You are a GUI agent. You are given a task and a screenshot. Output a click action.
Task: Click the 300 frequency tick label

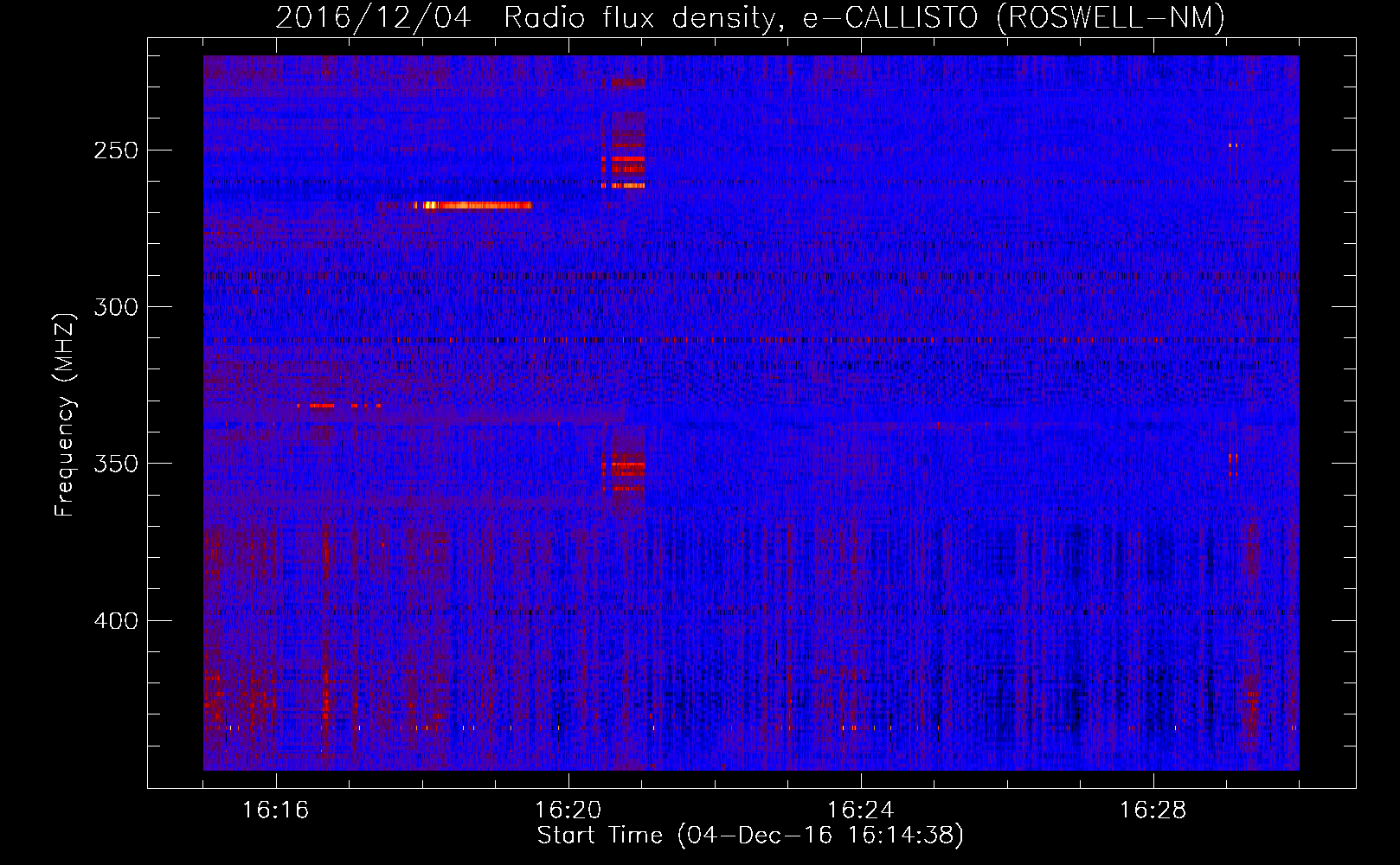pyautogui.click(x=115, y=307)
